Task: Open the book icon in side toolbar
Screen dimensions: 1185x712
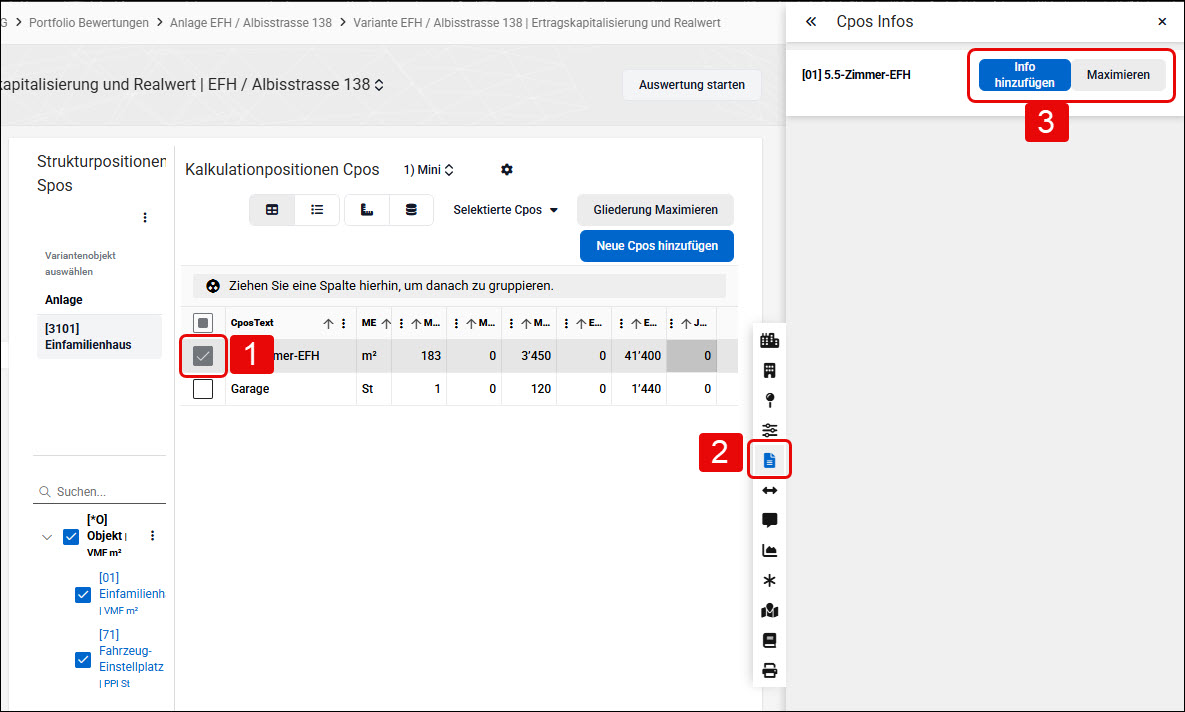Action: [x=769, y=640]
